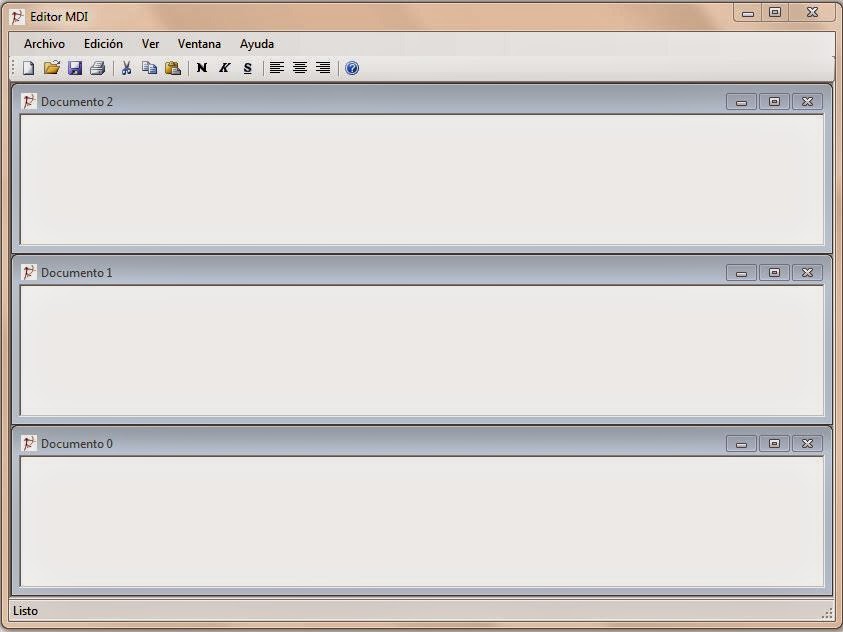Open a file using the folder icon
Viewport: 843px width, 632px height.
[52, 68]
